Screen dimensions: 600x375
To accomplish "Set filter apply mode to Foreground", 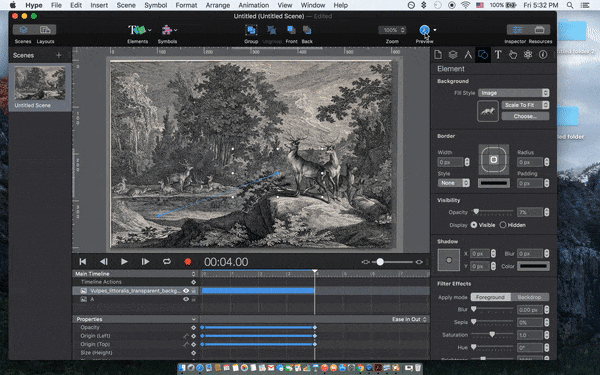I will pos(490,297).
